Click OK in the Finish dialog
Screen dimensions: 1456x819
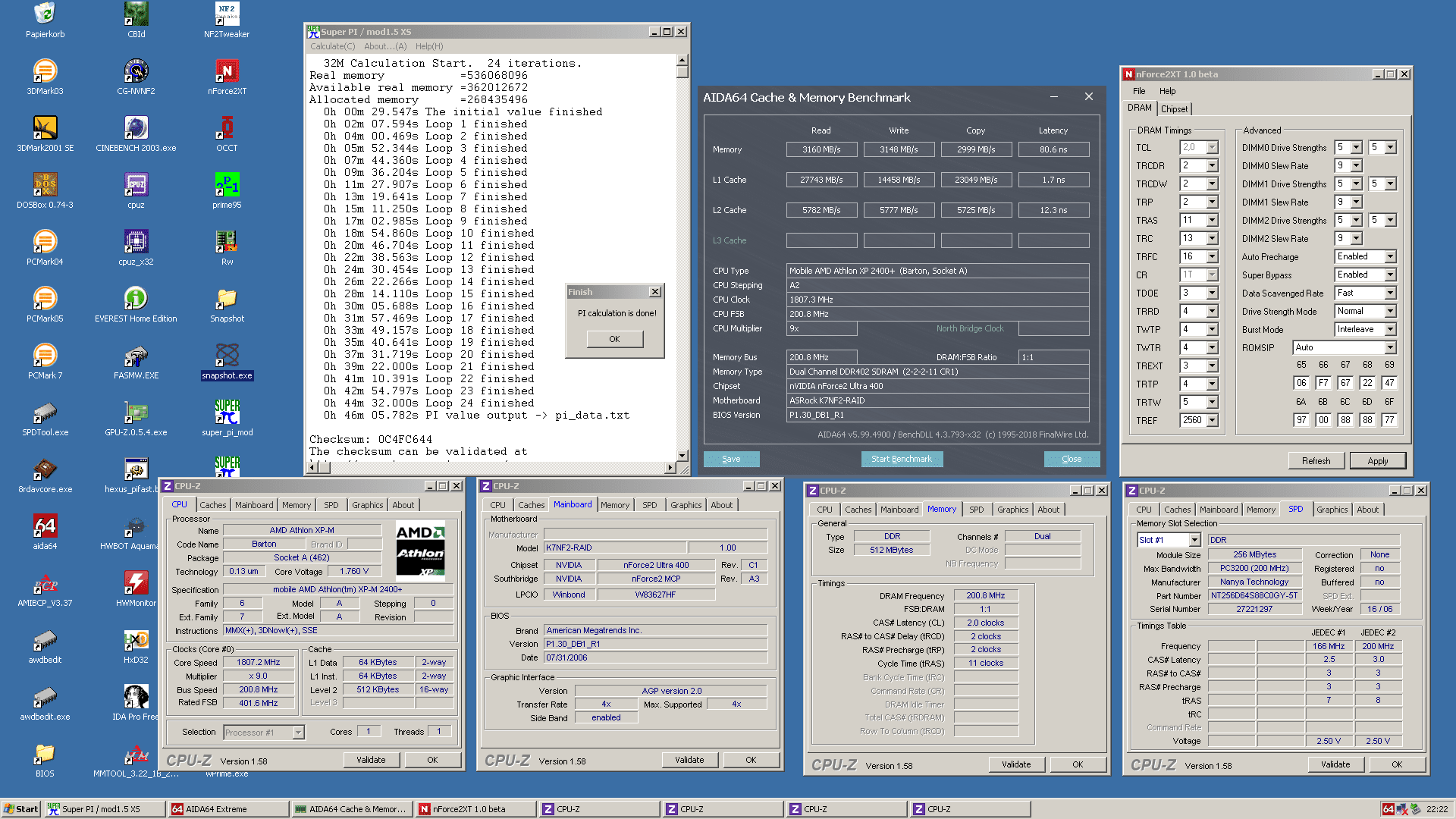tap(614, 339)
